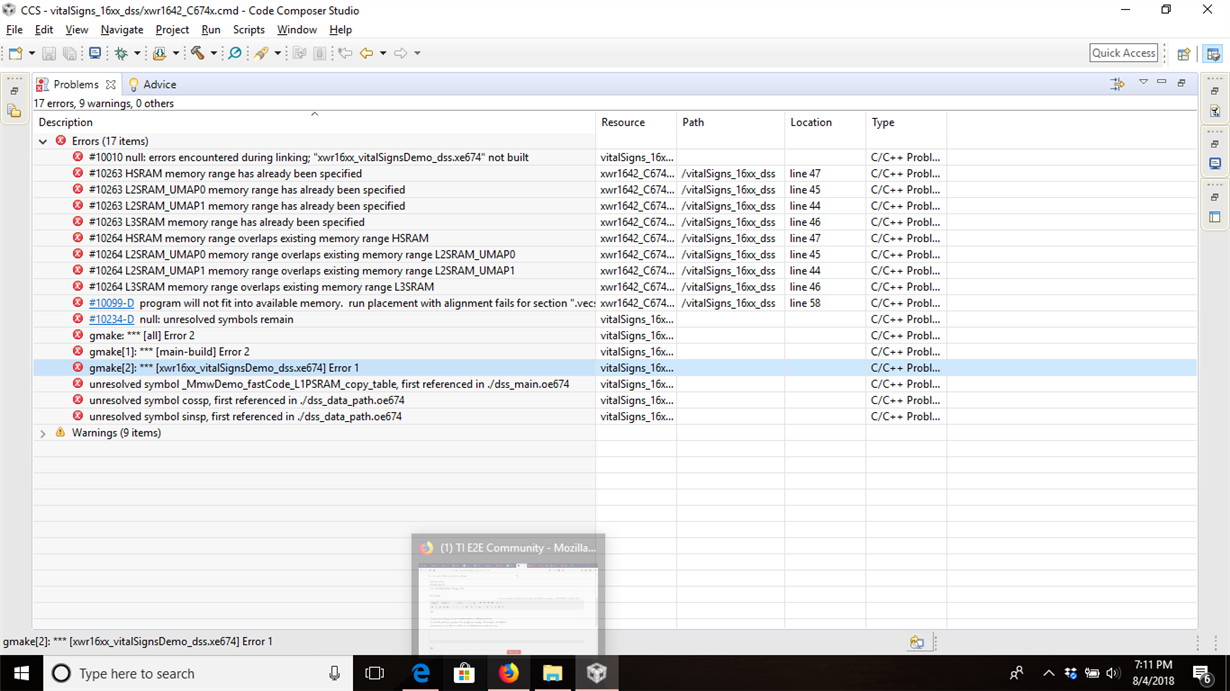This screenshot has height=691, width=1230.
Task: Select the #10010 errors encountered during linking row
Action: click(614, 158)
